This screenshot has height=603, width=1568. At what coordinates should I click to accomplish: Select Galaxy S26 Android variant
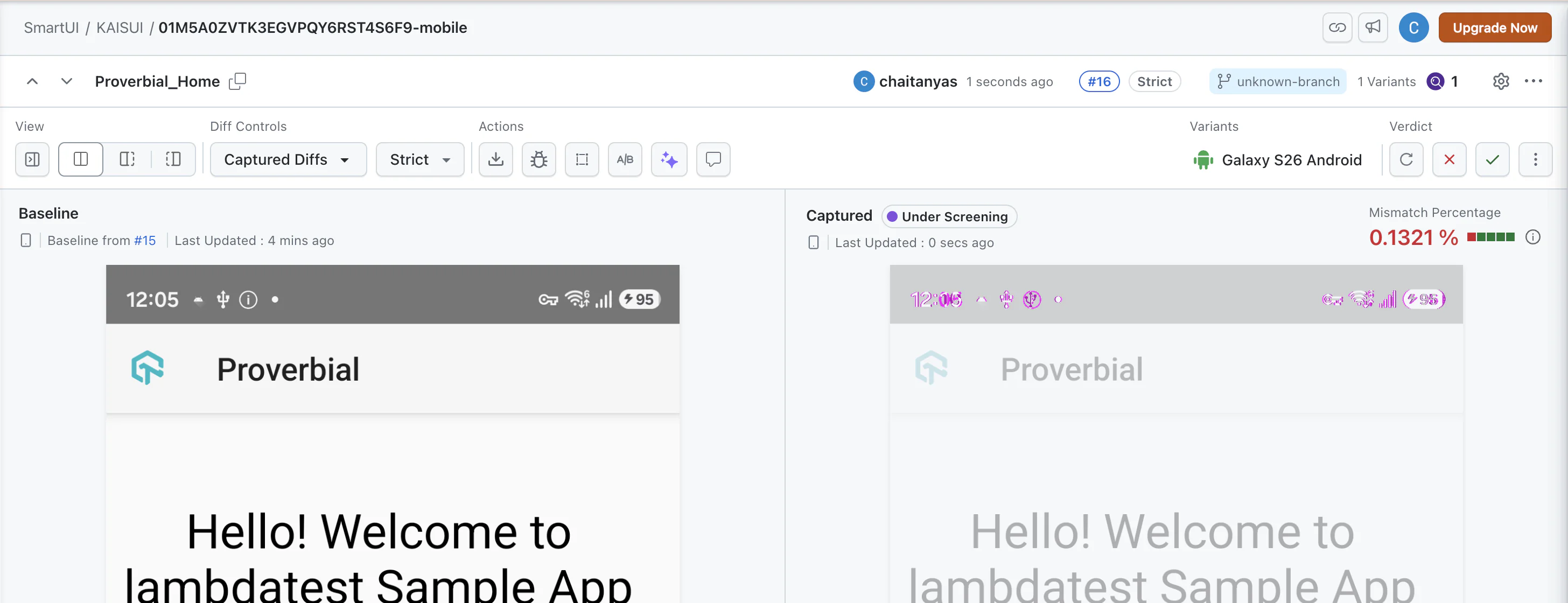tap(1277, 160)
